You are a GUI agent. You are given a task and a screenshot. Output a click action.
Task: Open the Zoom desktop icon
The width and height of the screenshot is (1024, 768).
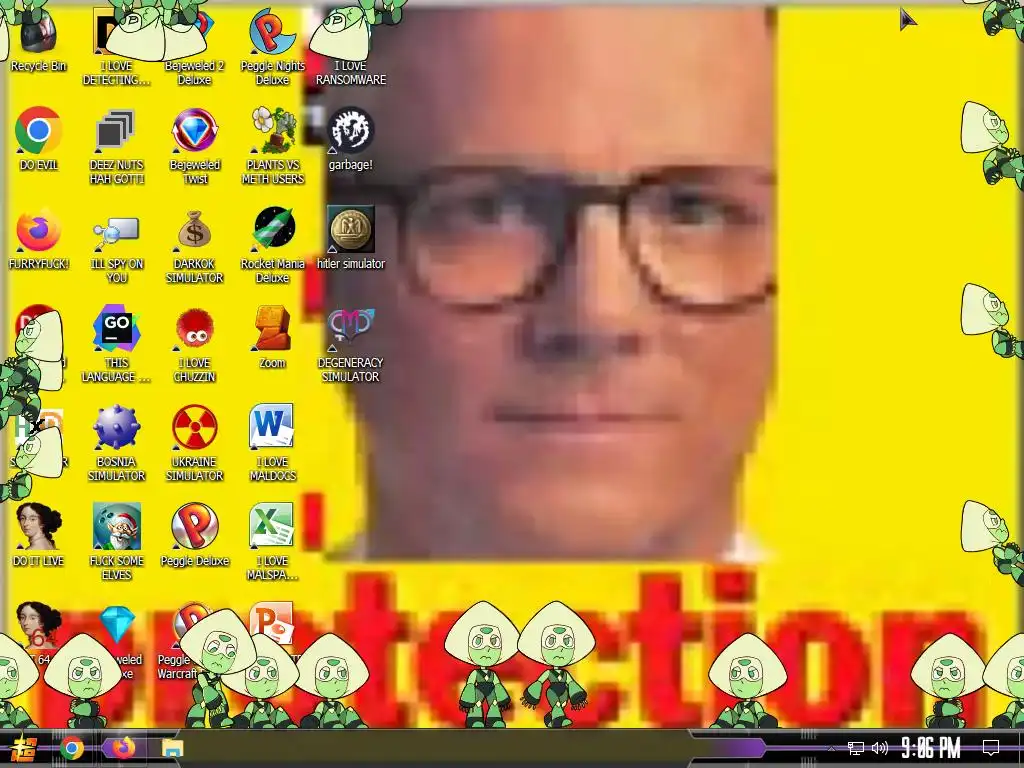pos(273,329)
